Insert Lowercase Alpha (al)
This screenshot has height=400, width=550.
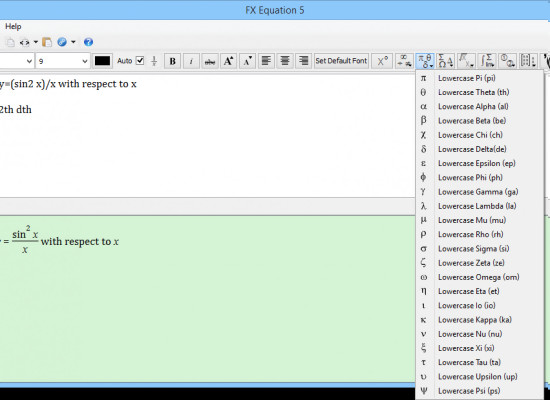click(479, 107)
